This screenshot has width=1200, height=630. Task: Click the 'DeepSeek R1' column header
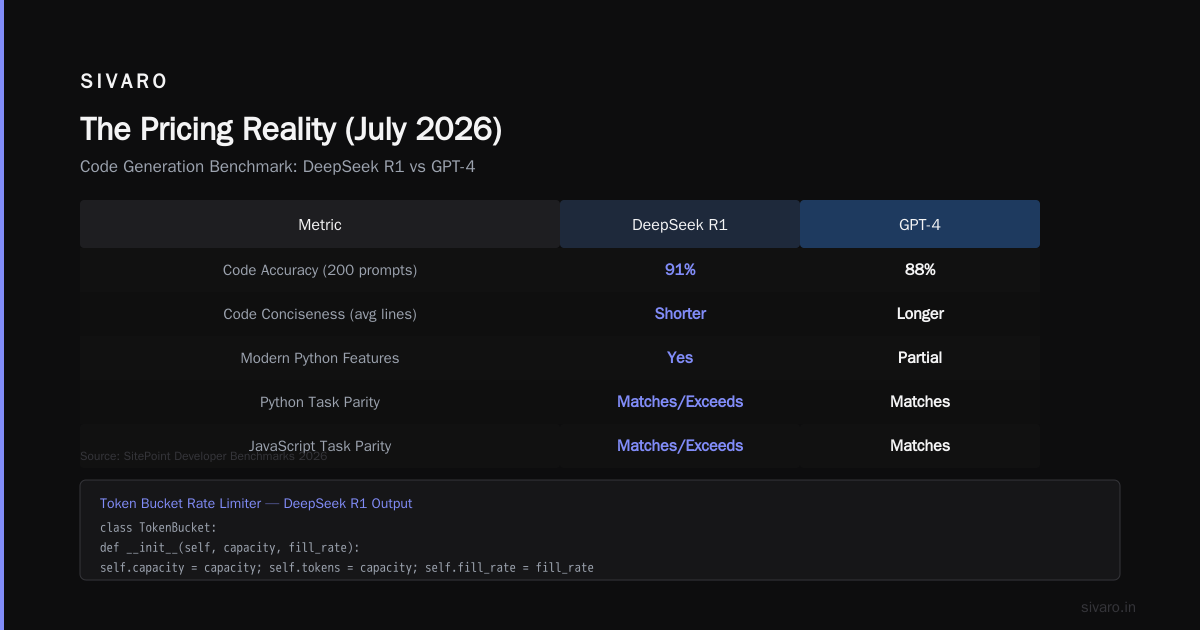[x=680, y=225]
